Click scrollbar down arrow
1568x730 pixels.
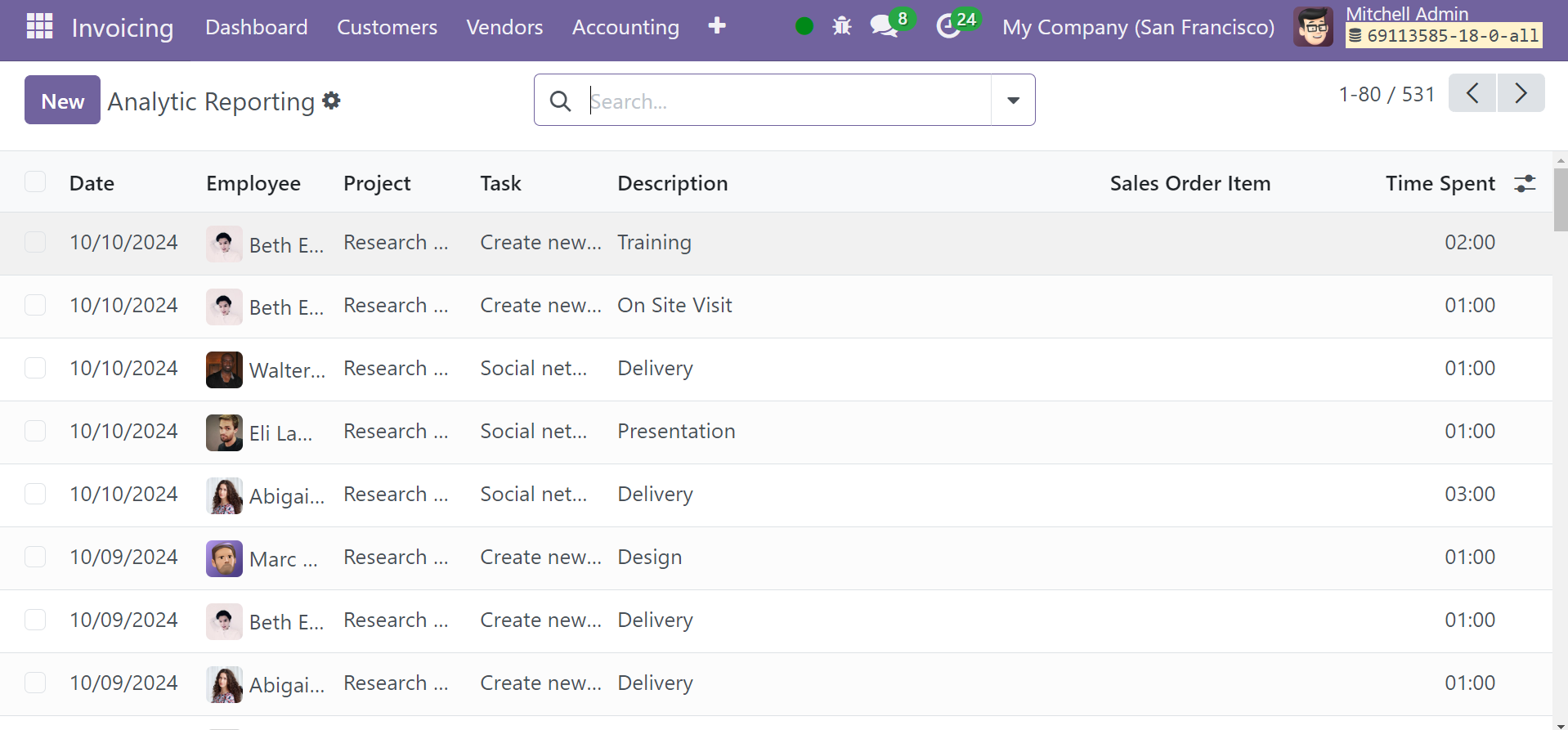[x=1561, y=725]
